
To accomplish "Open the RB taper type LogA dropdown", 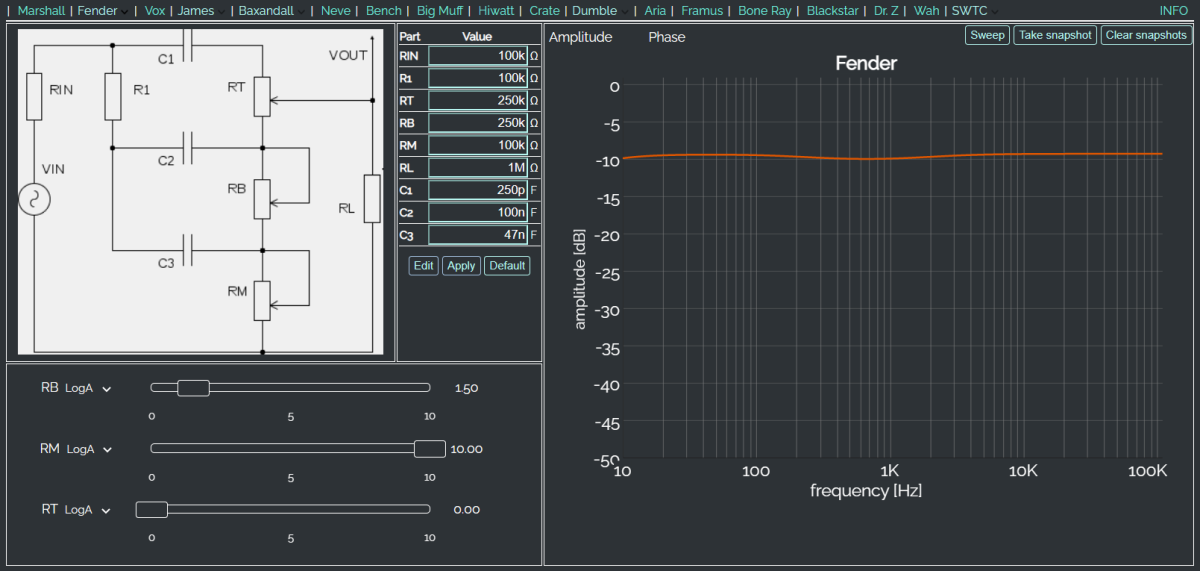I will click(89, 389).
